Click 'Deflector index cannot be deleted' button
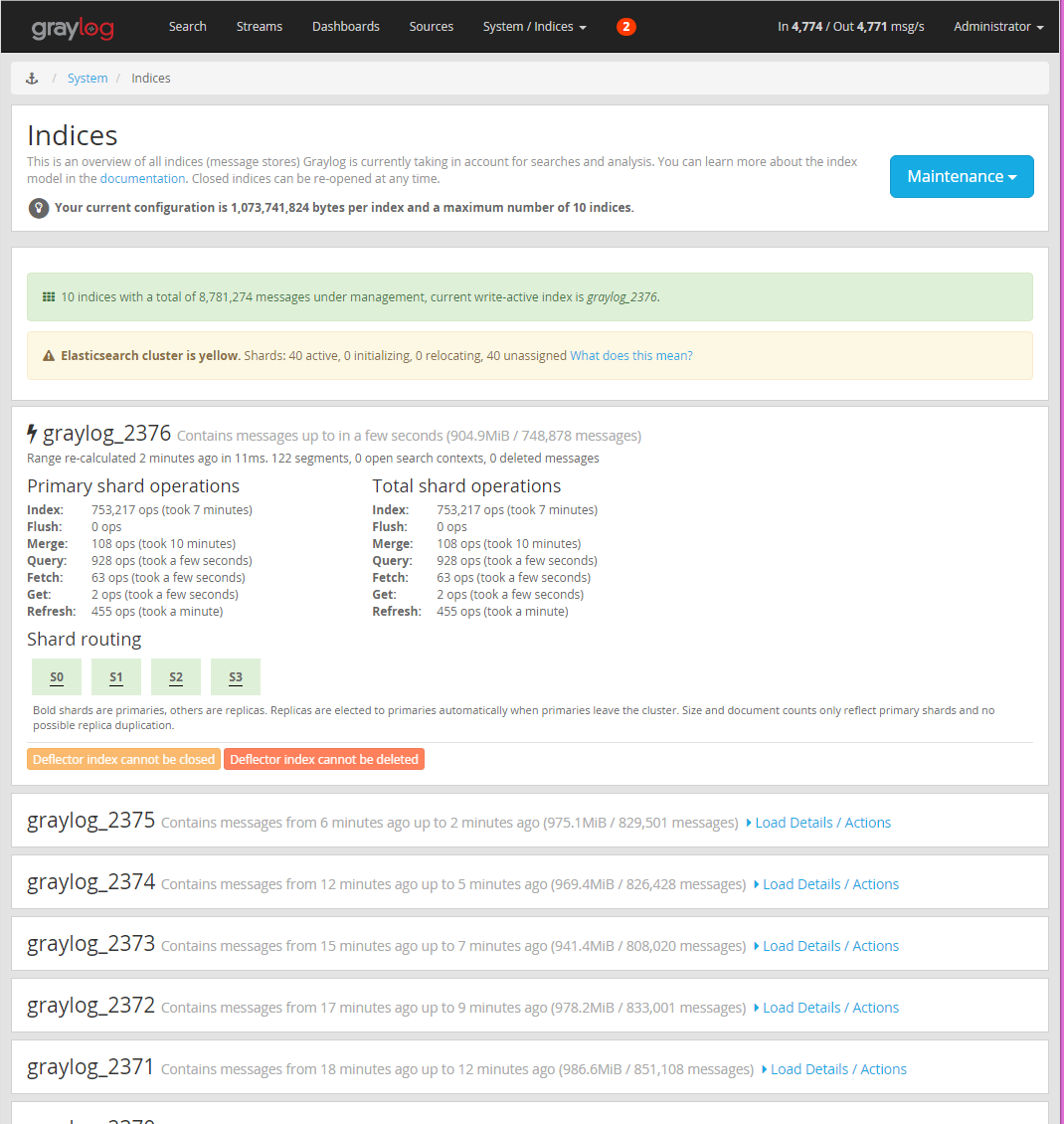 click(x=324, y=759)
